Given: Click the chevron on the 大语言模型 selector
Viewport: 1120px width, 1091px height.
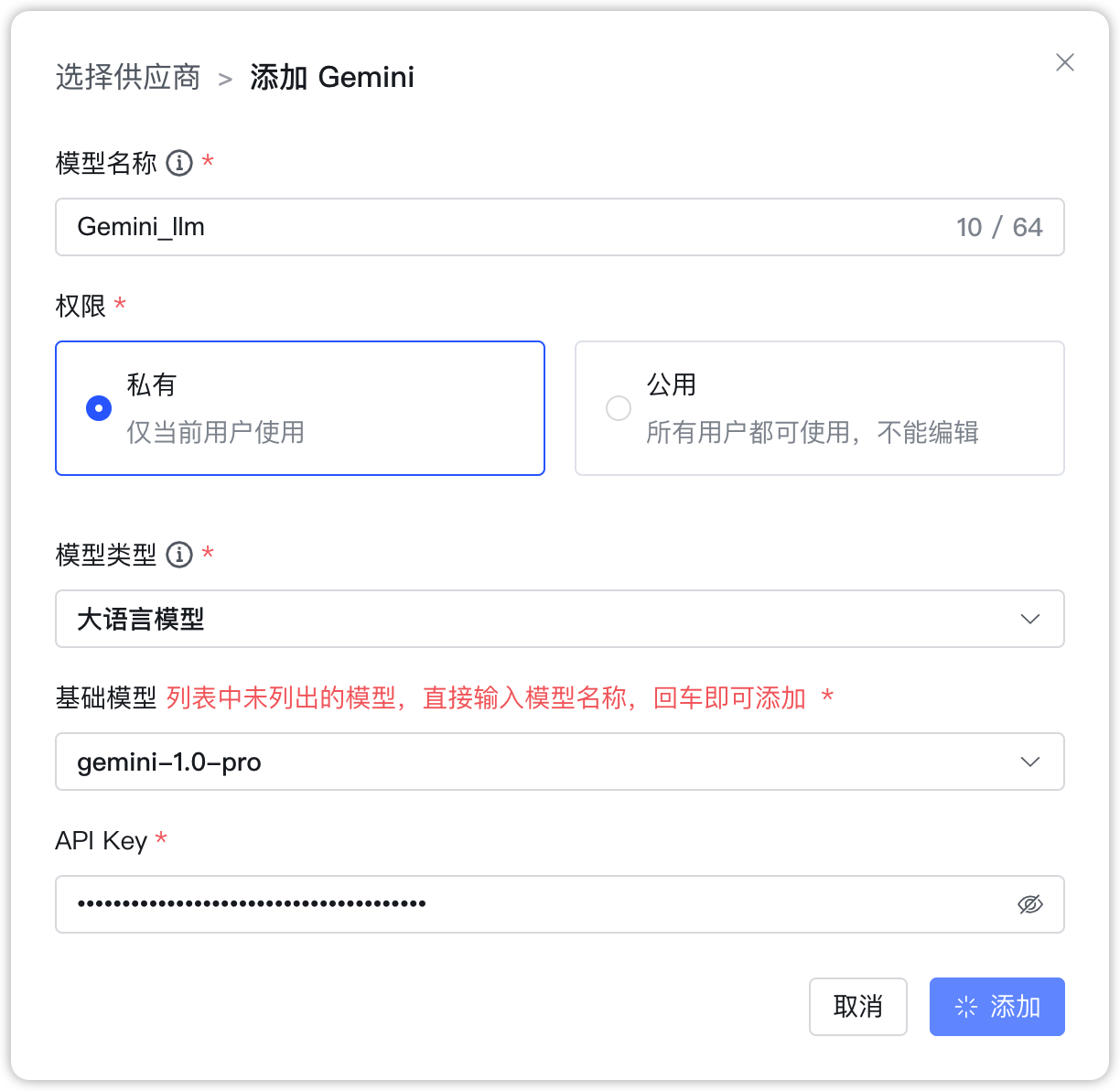Looking at the screenshot, I should [1029, 619].
